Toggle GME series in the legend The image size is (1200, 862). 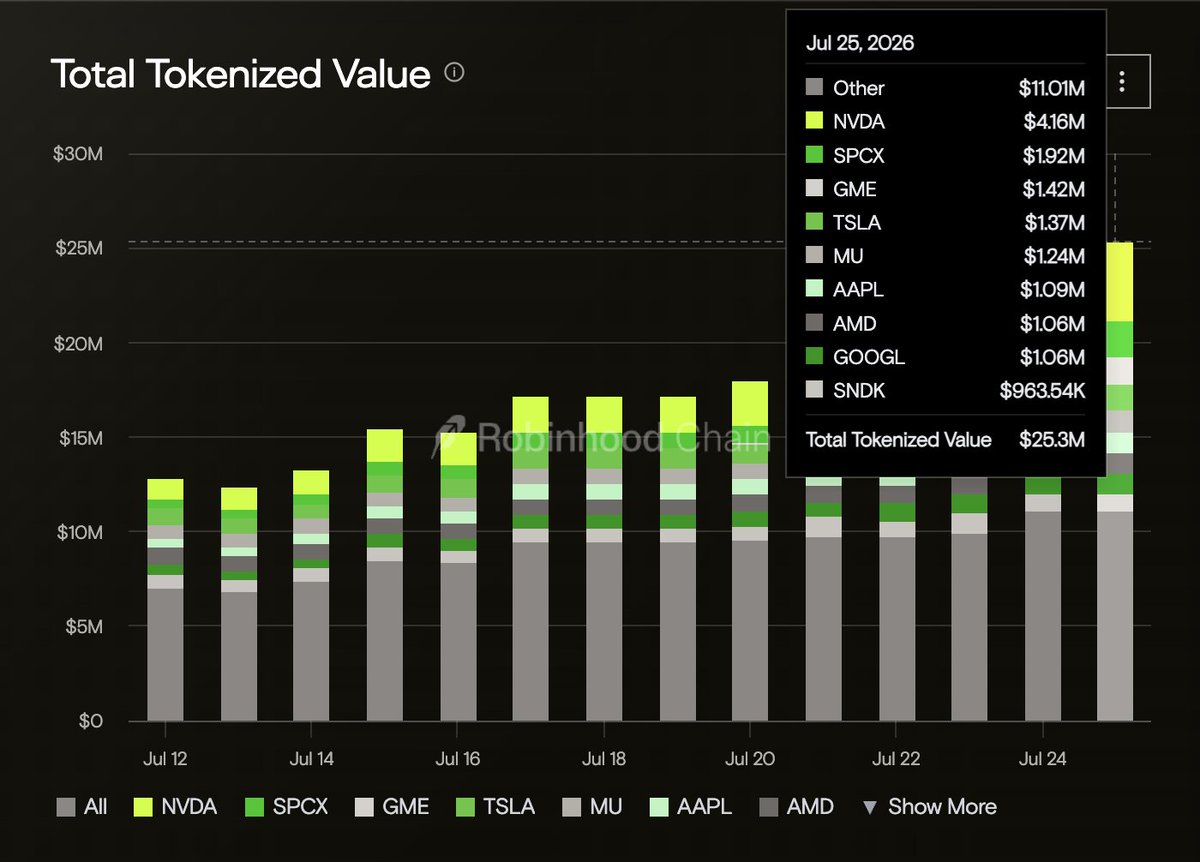(392, 806)
